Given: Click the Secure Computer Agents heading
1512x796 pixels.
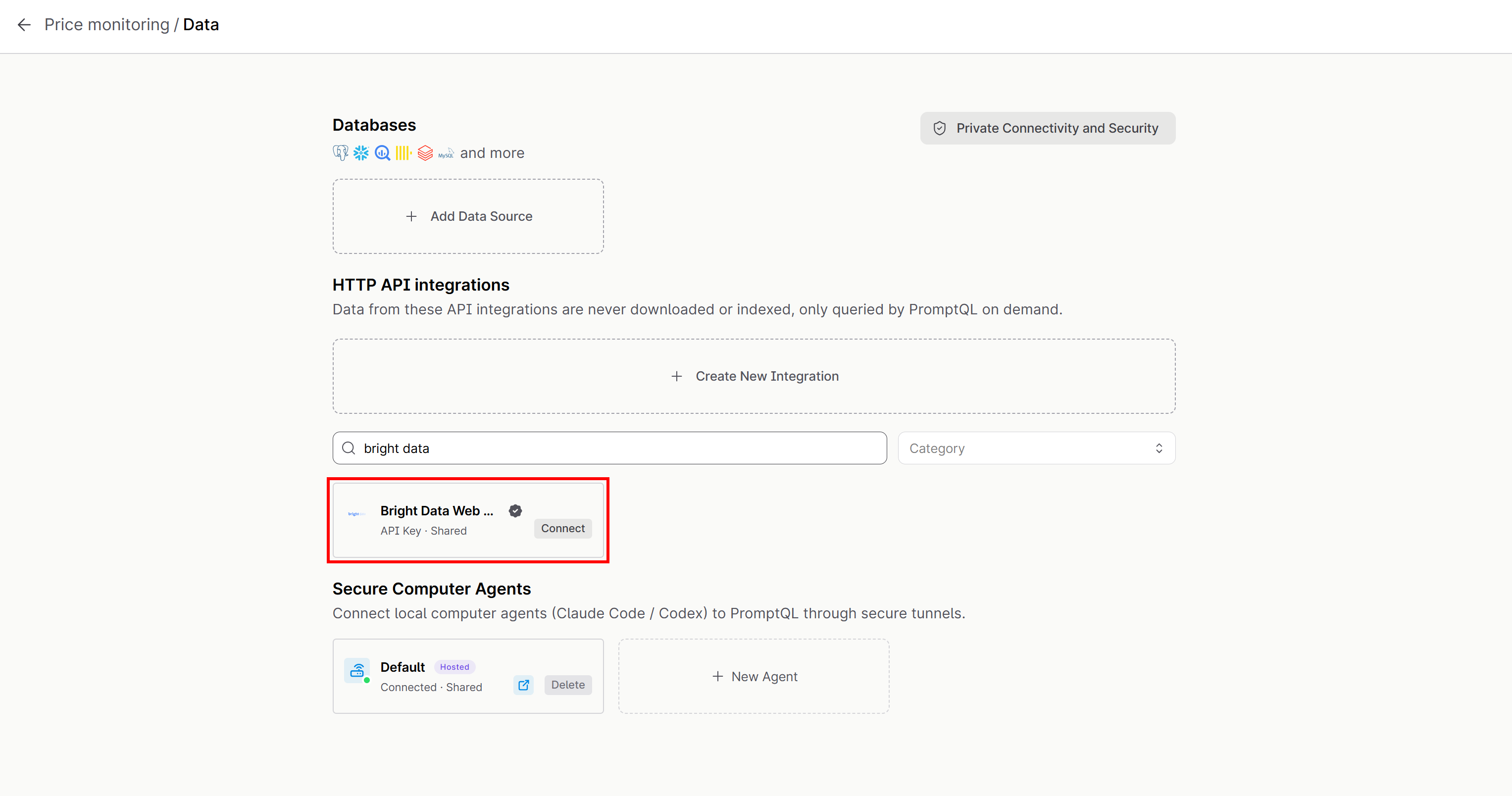Looking at the screenshot, I should click(431, 588).
